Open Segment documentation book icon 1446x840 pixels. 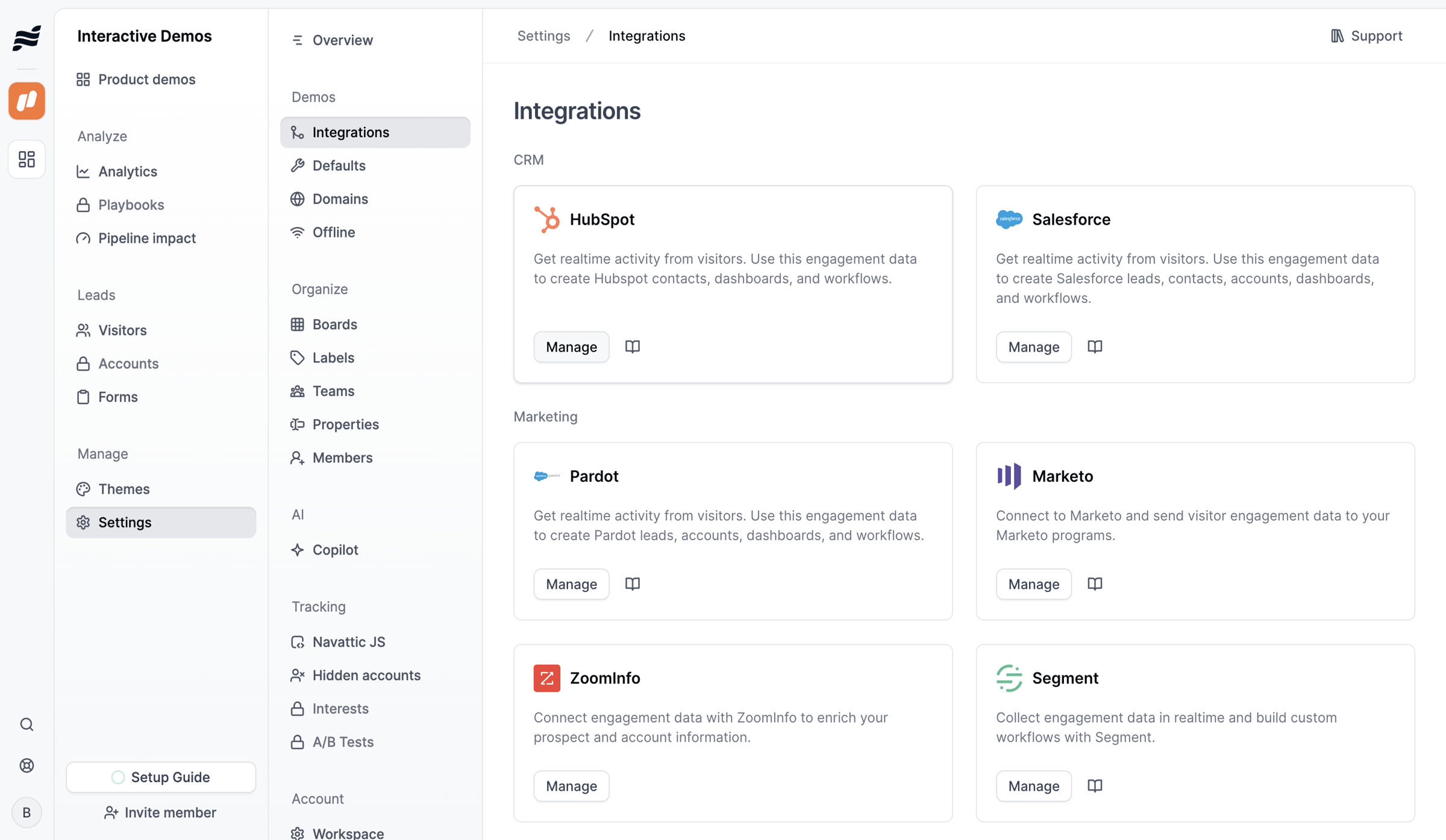(1095, 786)
